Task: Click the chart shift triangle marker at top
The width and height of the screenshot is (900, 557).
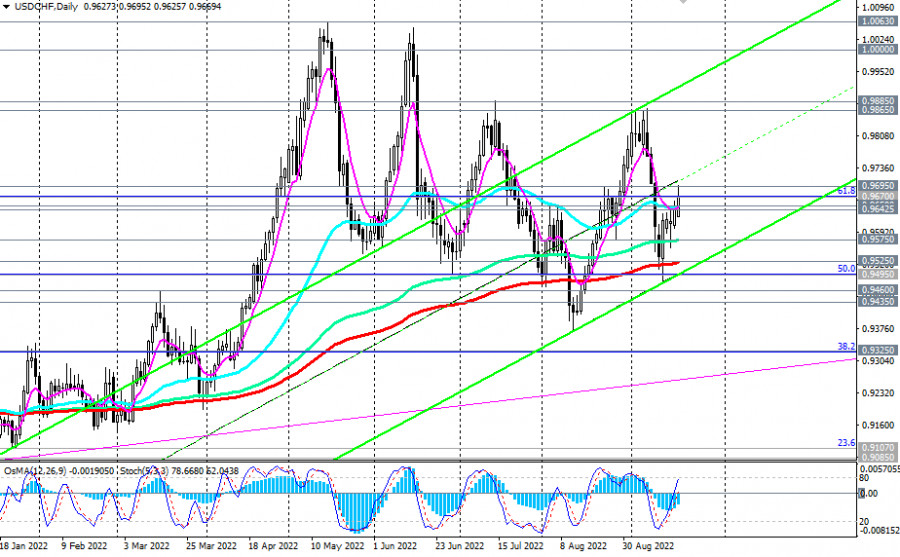Action: point(683,3)
